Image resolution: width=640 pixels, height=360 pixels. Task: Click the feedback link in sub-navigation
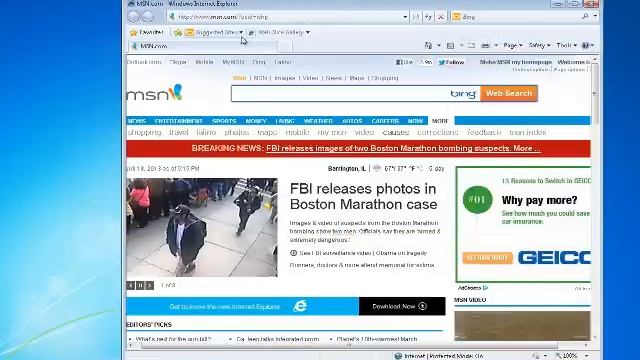tap(484, 132)
